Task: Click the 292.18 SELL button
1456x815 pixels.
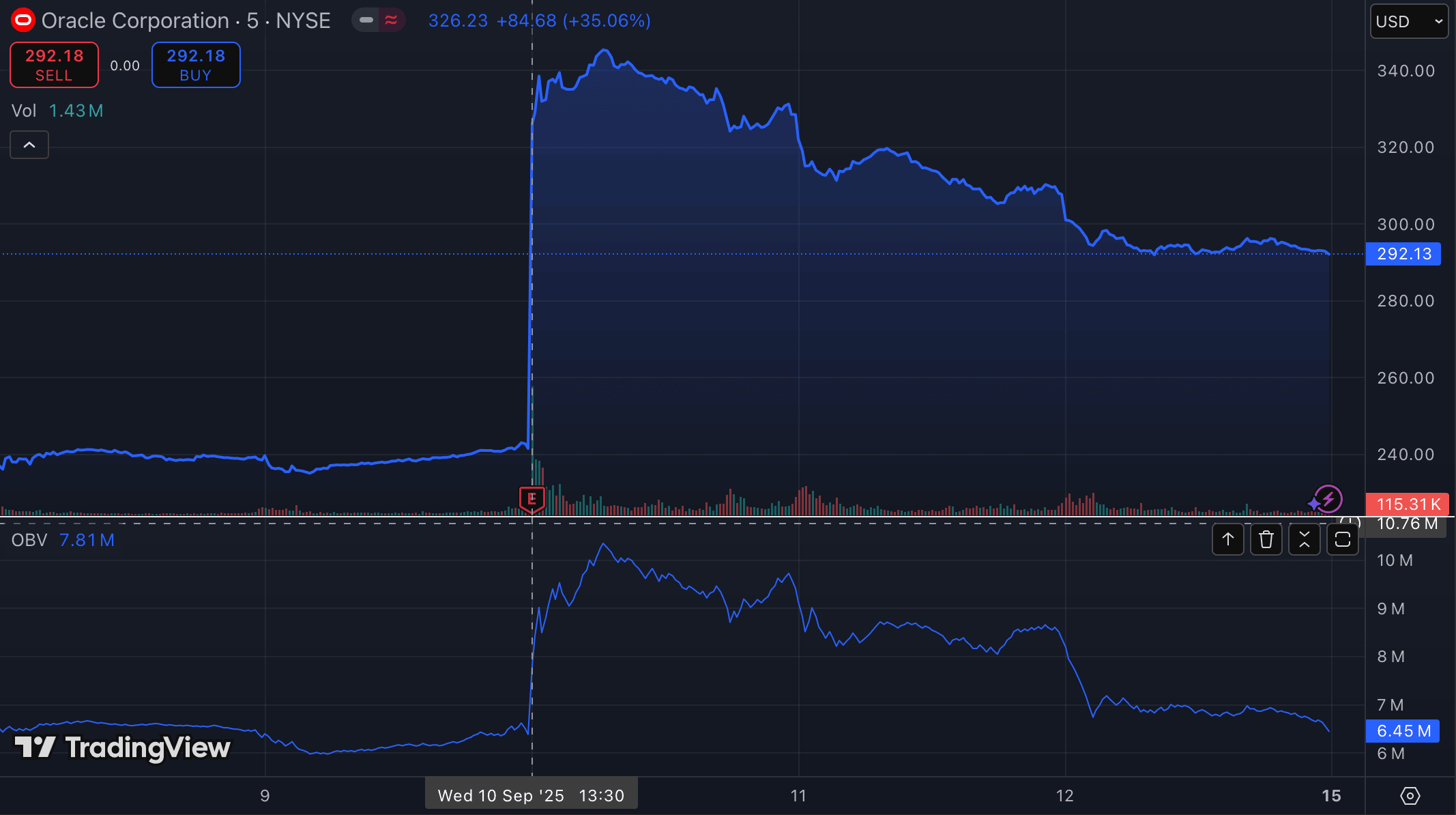Action: coord(55,65)
